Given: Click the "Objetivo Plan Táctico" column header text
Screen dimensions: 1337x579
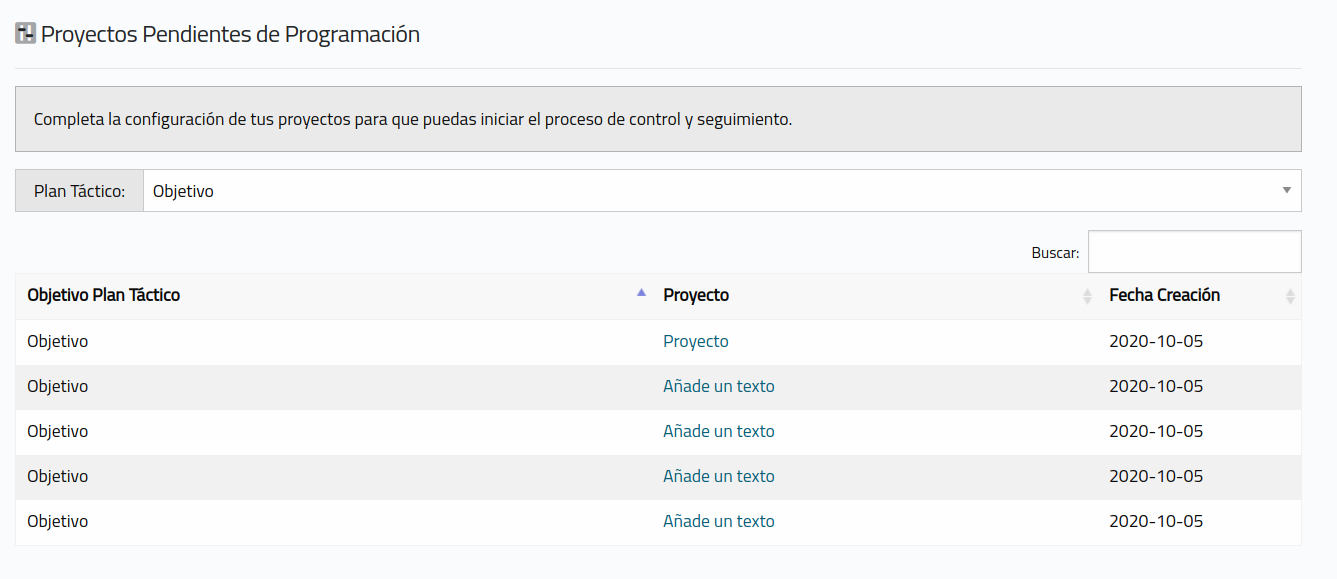Looking at the screenshot, I should tap(104, 295).
